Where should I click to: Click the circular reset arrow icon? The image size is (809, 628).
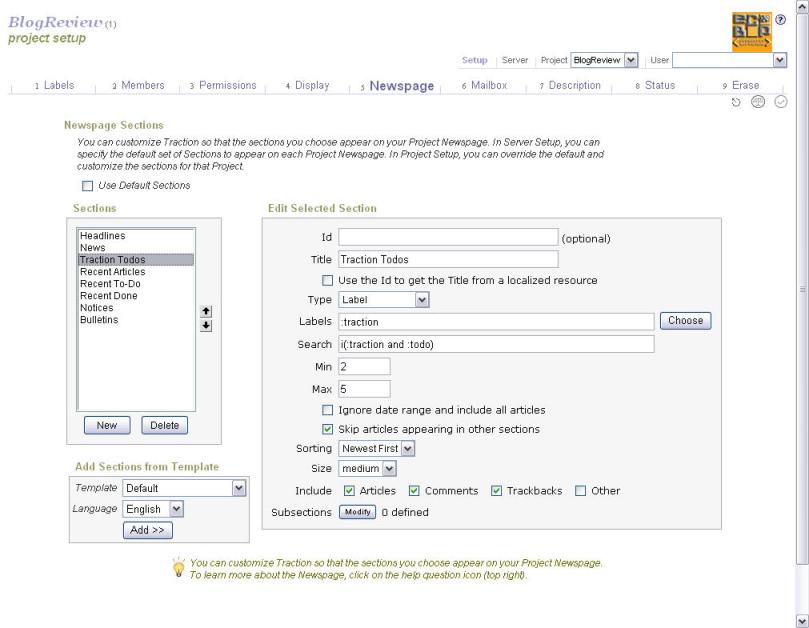tap(737, 103)
